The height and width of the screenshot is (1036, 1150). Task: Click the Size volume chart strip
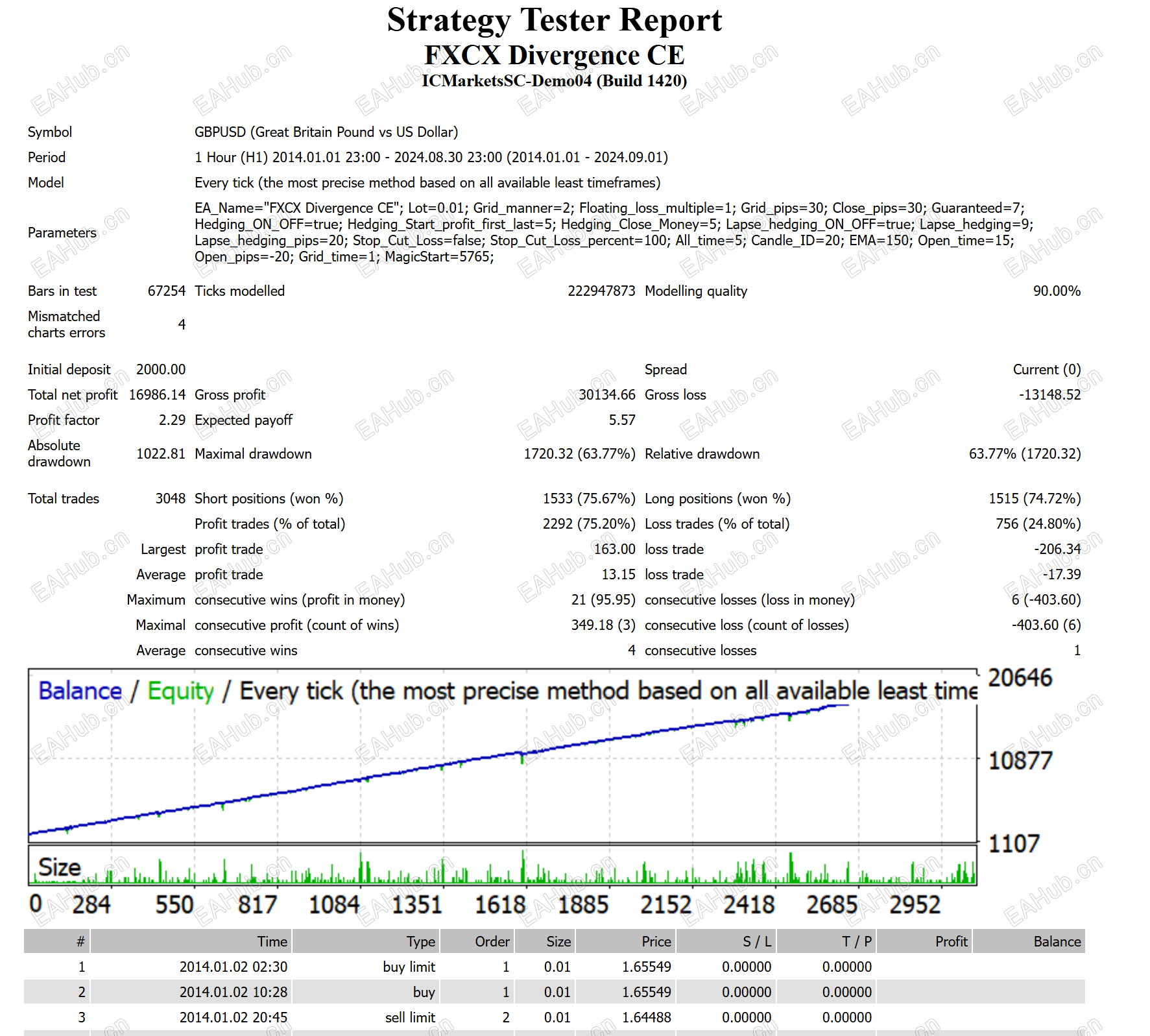click(503, 865)
